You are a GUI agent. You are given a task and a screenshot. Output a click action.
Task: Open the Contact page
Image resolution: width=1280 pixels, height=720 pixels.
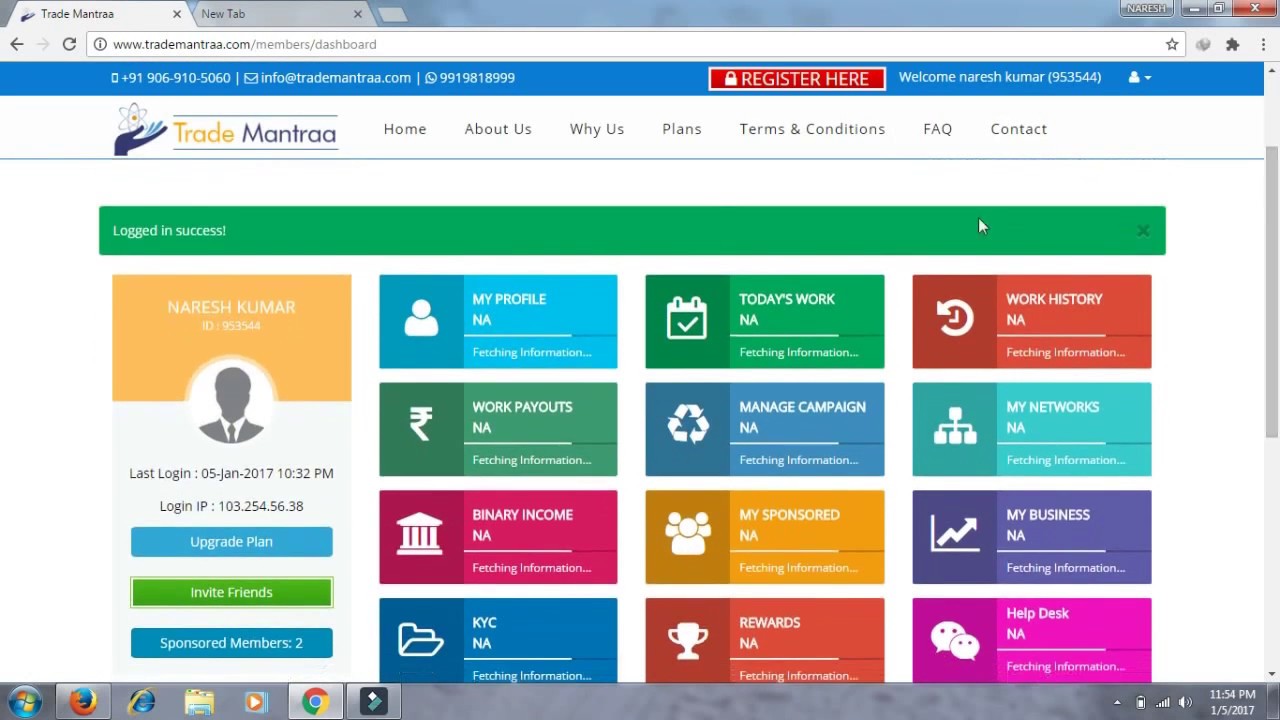point(1019,129)
